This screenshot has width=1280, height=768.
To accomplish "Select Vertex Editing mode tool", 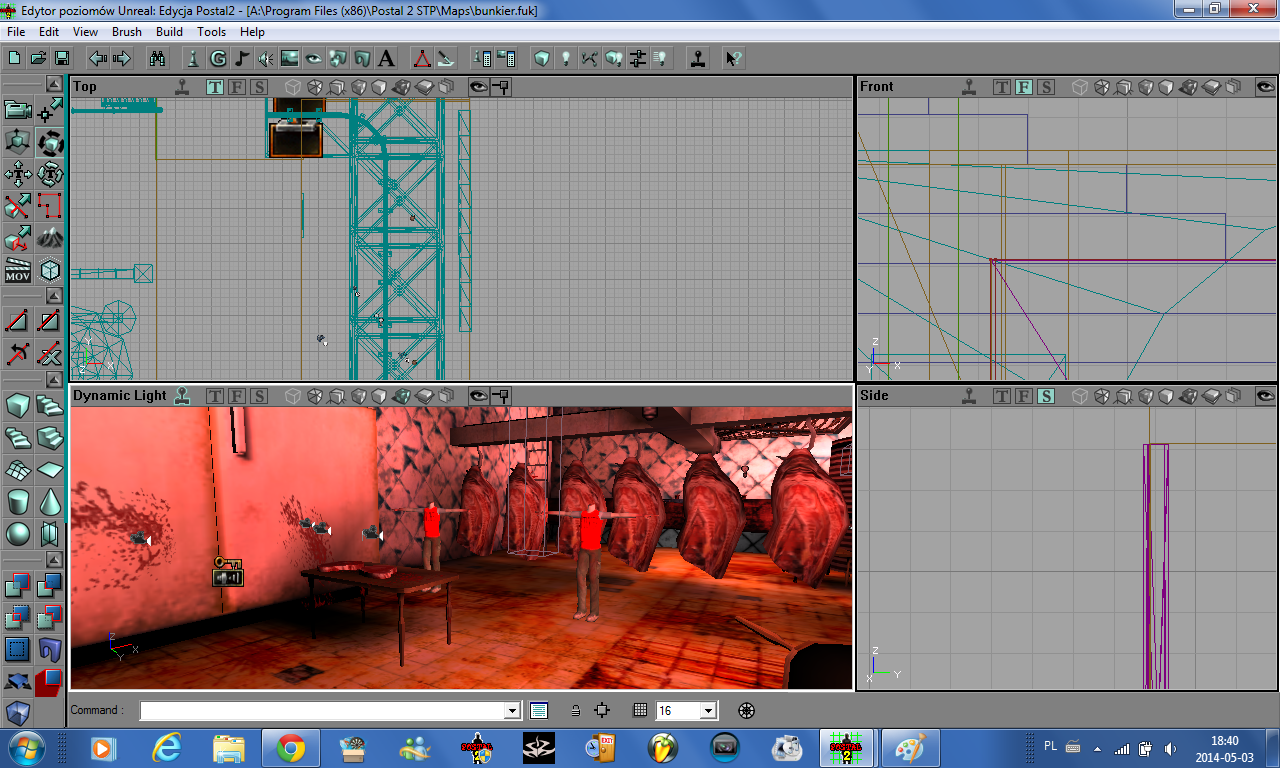I will [x=50, y=111].
